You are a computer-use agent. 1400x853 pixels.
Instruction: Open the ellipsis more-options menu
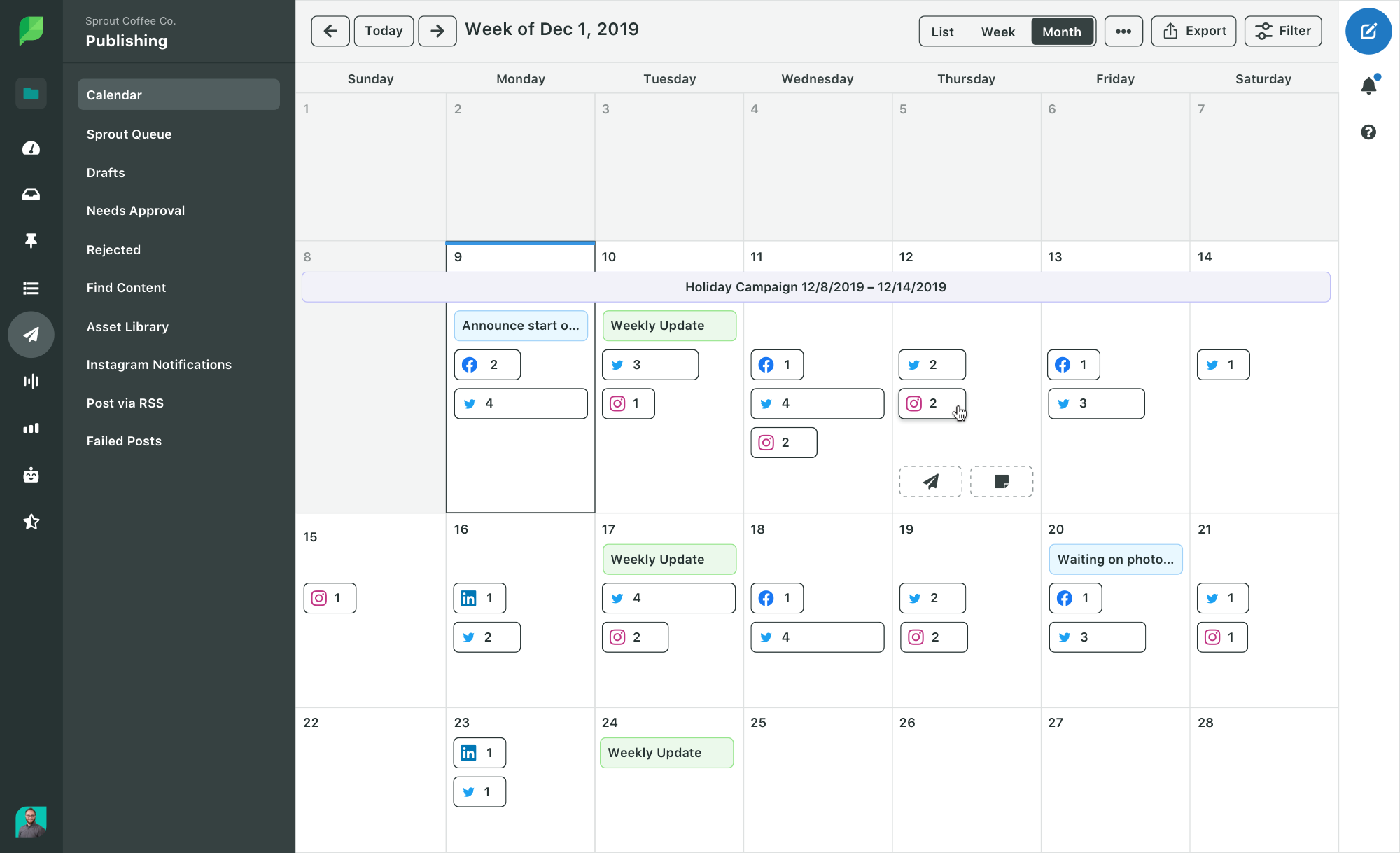tap(1123, 31)
